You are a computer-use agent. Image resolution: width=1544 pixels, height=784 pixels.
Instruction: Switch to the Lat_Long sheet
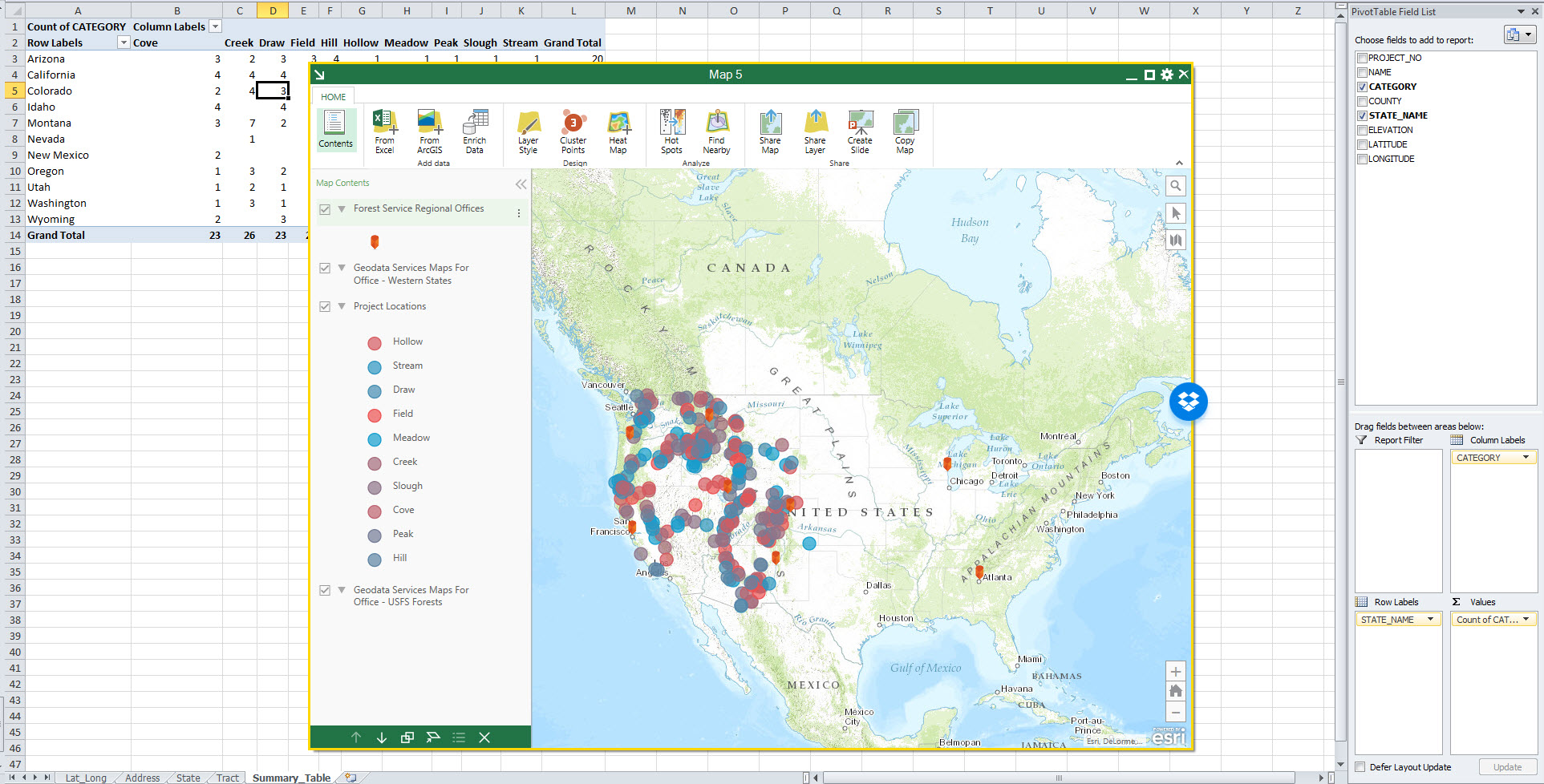[x=85, y=778]
